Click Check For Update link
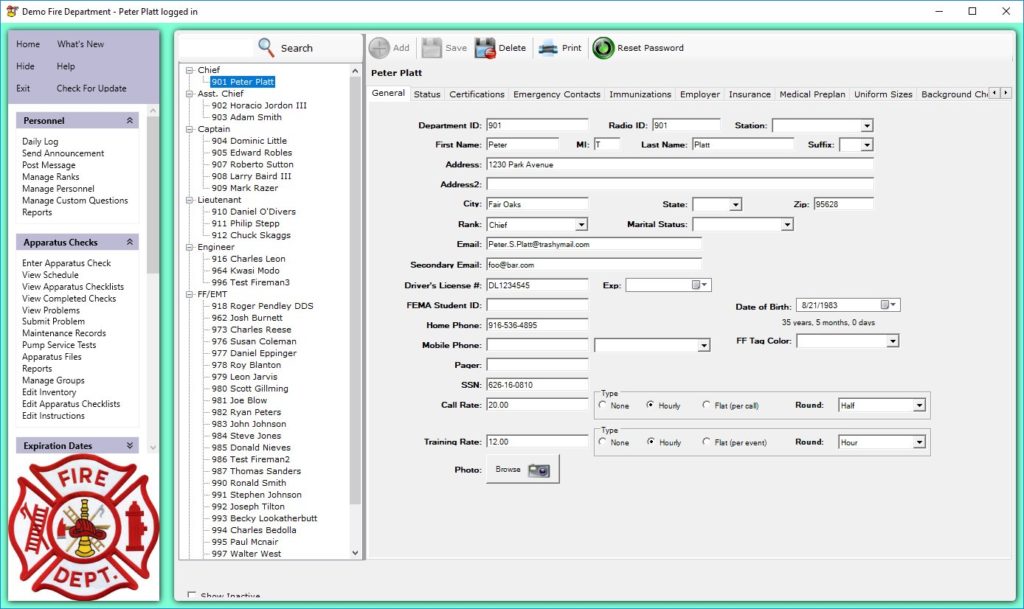This screenshot has height=609, width=1024. tap(91, 88)
